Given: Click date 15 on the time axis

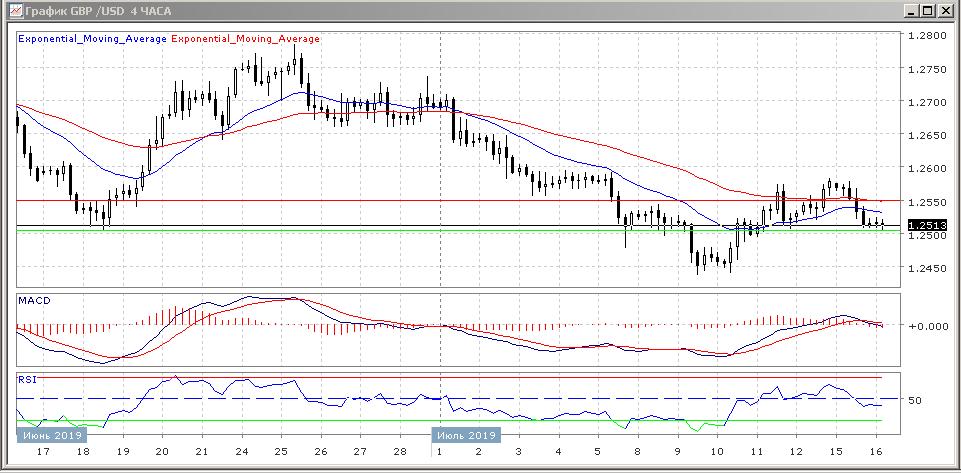Looking at the screenshot, I should coord(835,452).
